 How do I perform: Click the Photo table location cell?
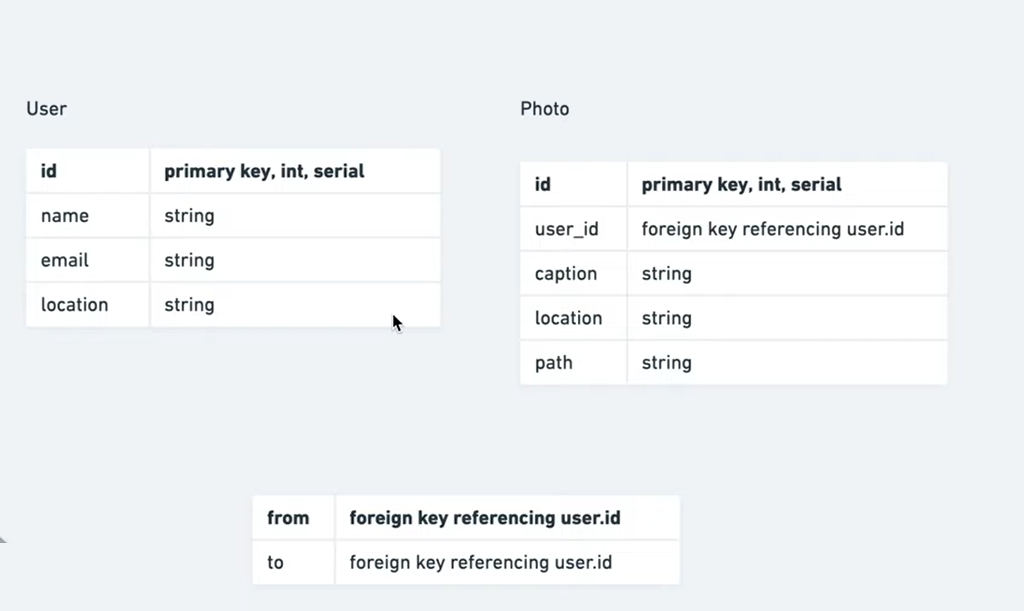573,318
